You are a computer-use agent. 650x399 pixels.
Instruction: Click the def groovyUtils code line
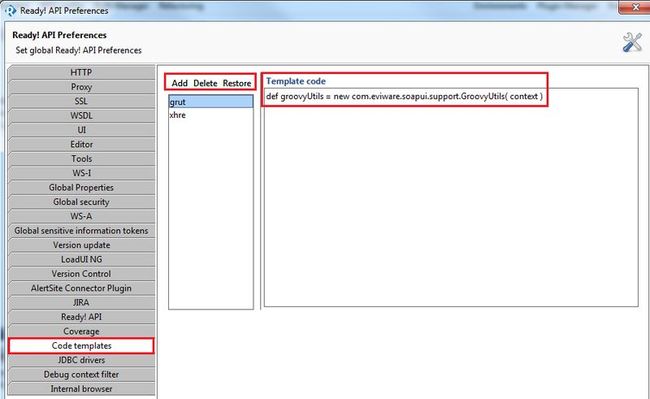pyautogui.click(x=404, y=96)
